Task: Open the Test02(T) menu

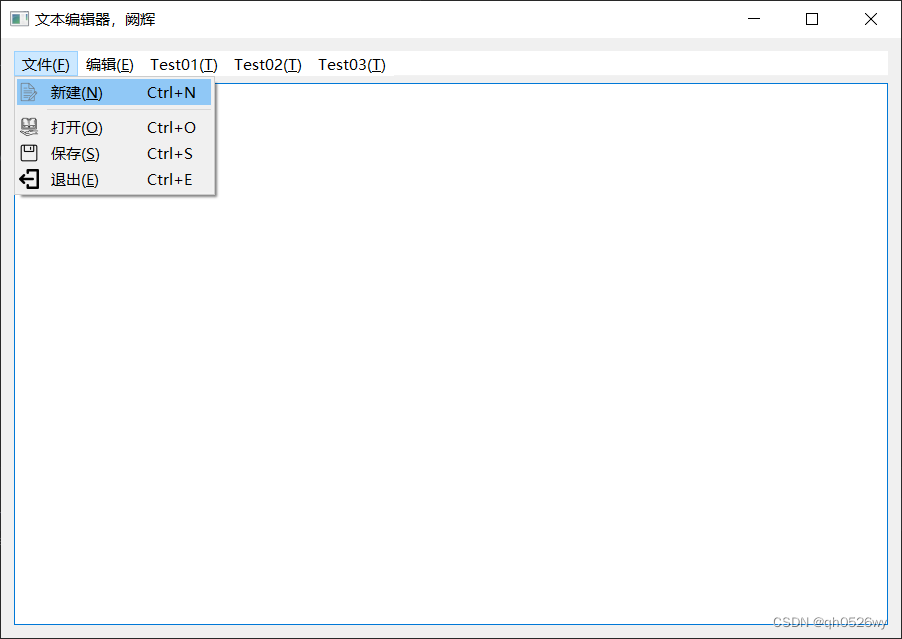Action: 268,64
